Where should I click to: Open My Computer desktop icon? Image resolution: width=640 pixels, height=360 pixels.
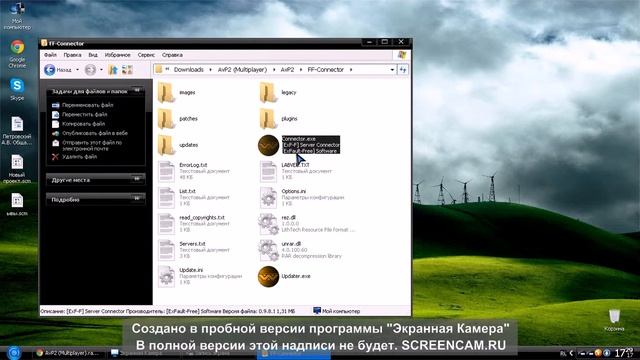point(17,16)
